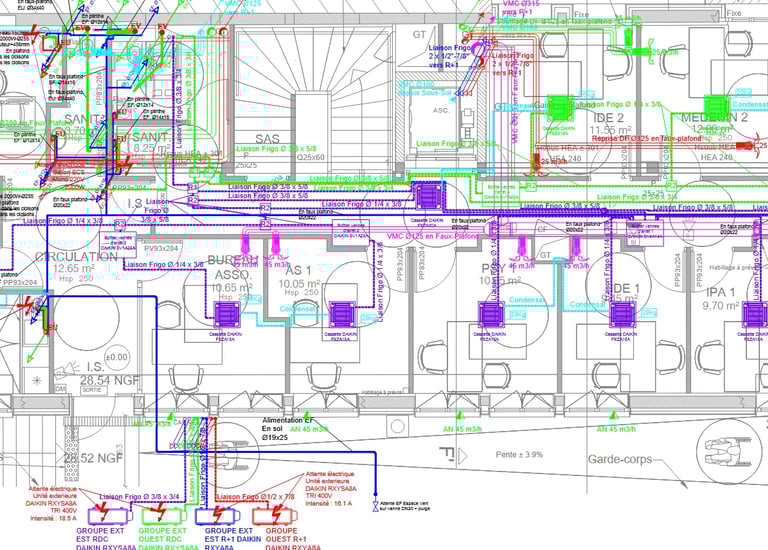Click the IPA 1 room label
Viewport: 768px width, 550px height.
pyautogui.click(x=720, y=292)
